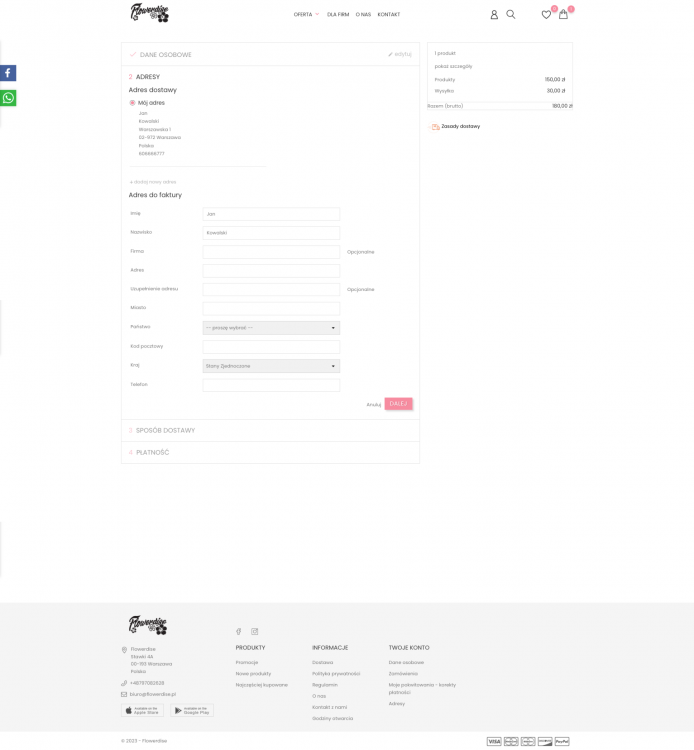Click the Anuluj link
694x750 pixels.
tap(374, 405)
